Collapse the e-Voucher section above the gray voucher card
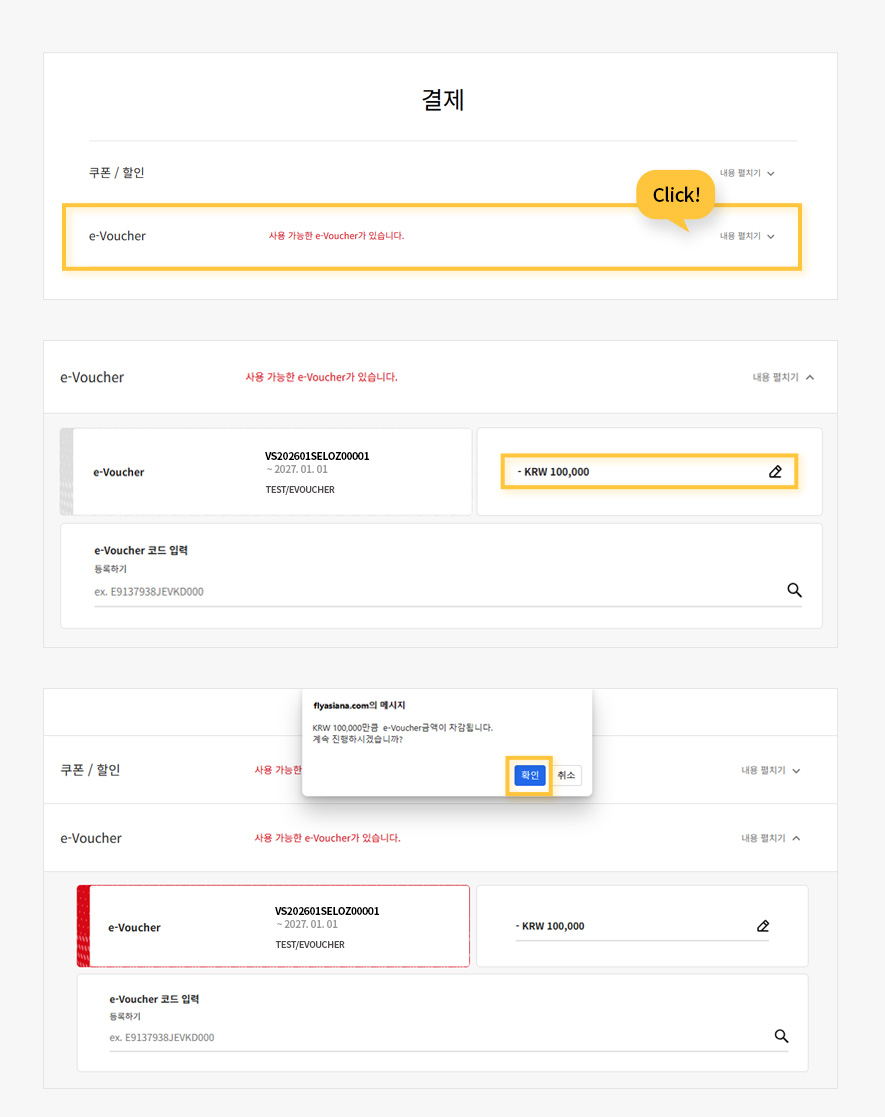 [783, 377]
